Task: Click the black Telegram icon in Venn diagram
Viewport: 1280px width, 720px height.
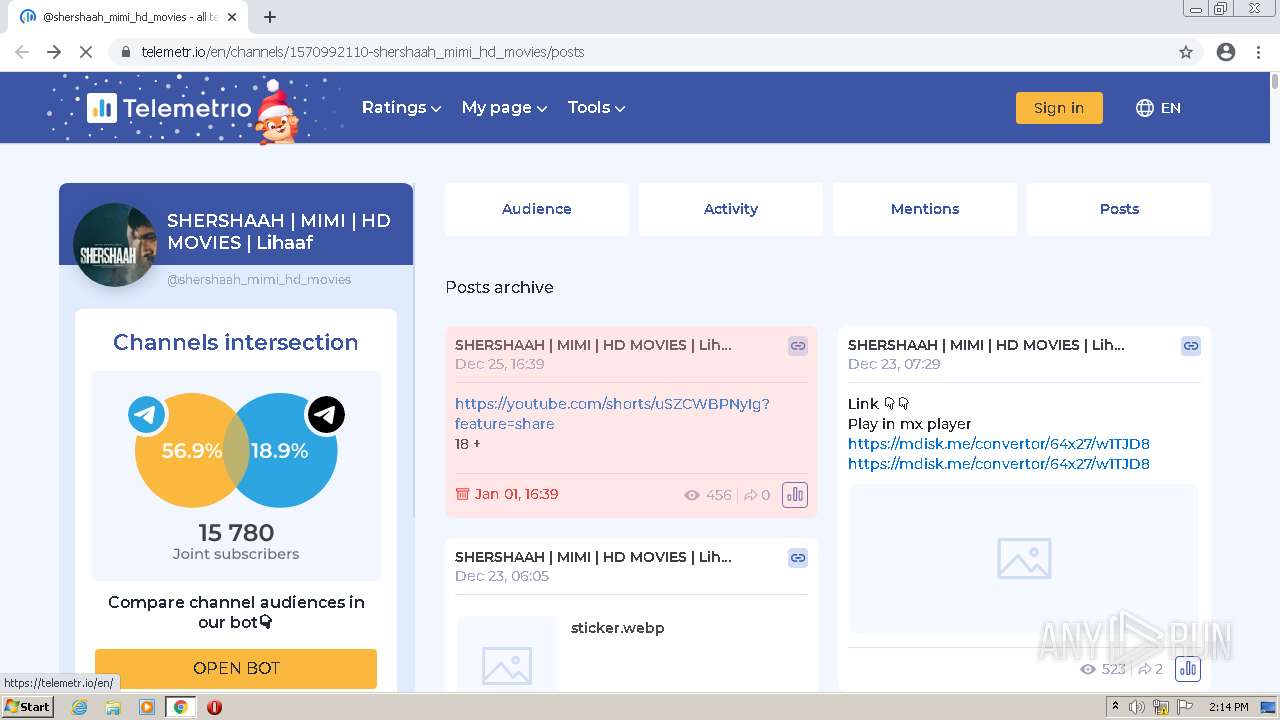Action: (x=326, y=415)
